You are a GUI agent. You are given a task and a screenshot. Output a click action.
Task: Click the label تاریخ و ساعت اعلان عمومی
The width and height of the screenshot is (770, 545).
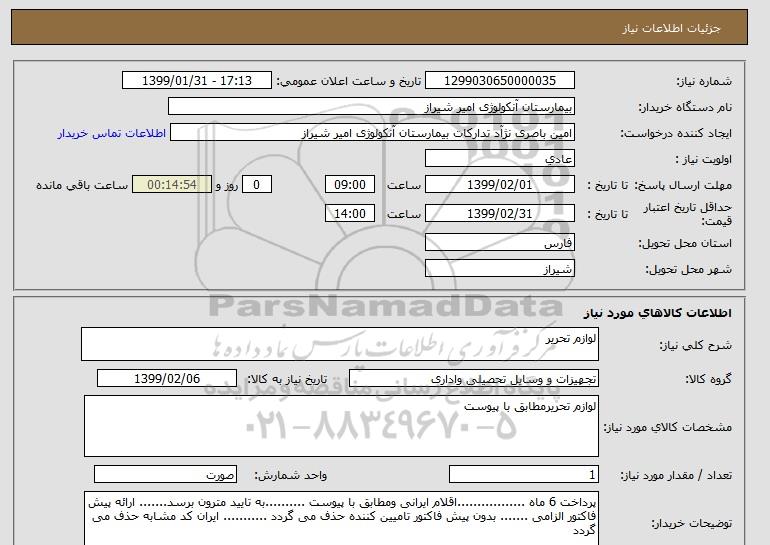(349, 81)
